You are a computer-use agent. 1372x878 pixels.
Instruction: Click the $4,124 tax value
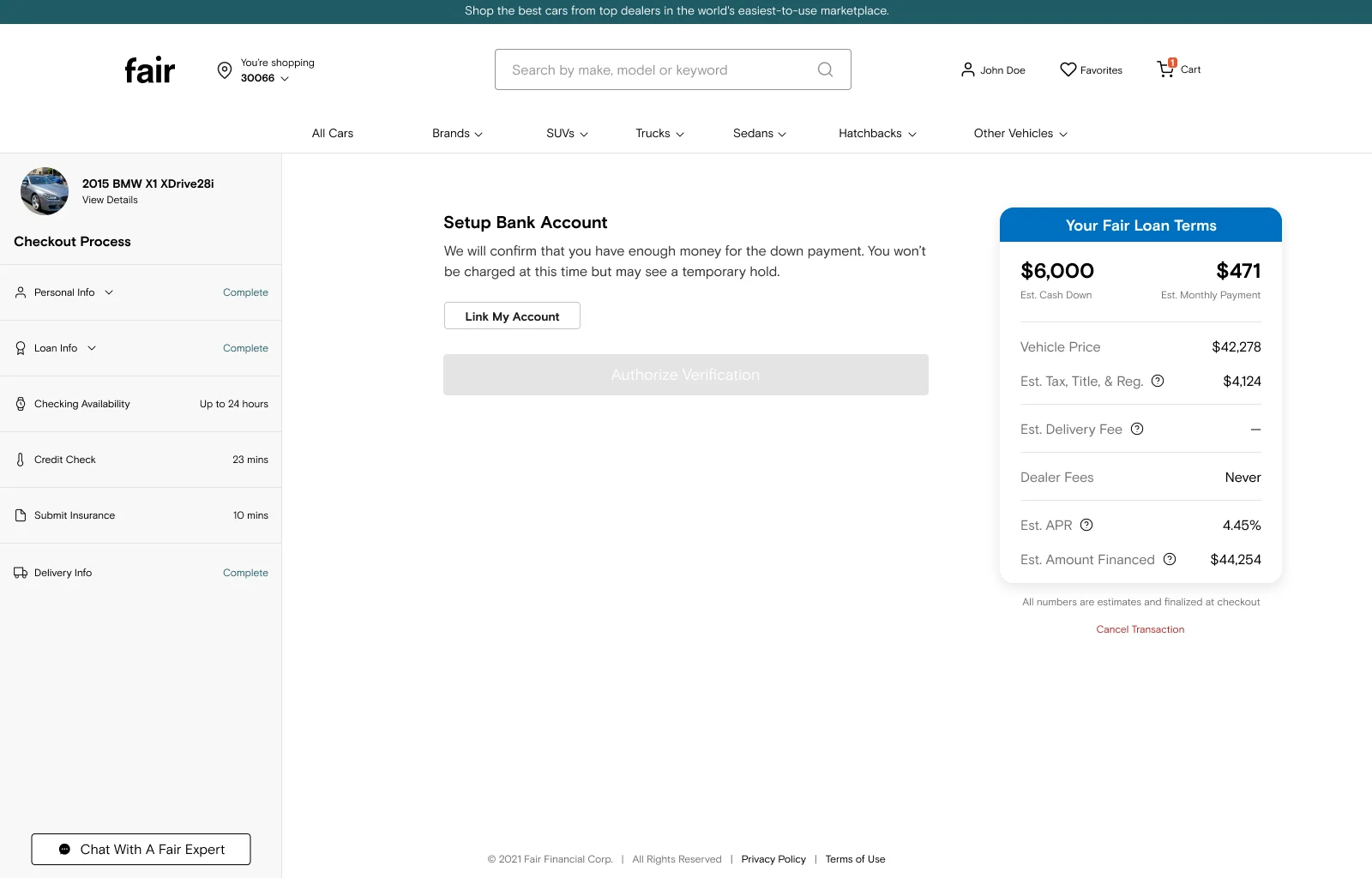click(x=1242, y=382)
